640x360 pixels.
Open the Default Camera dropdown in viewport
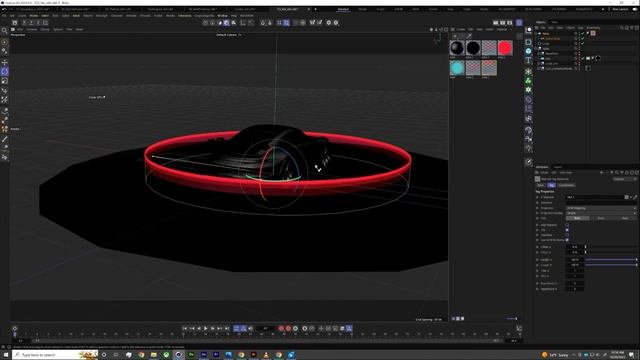pyautogui.click(x=229, y=35)
